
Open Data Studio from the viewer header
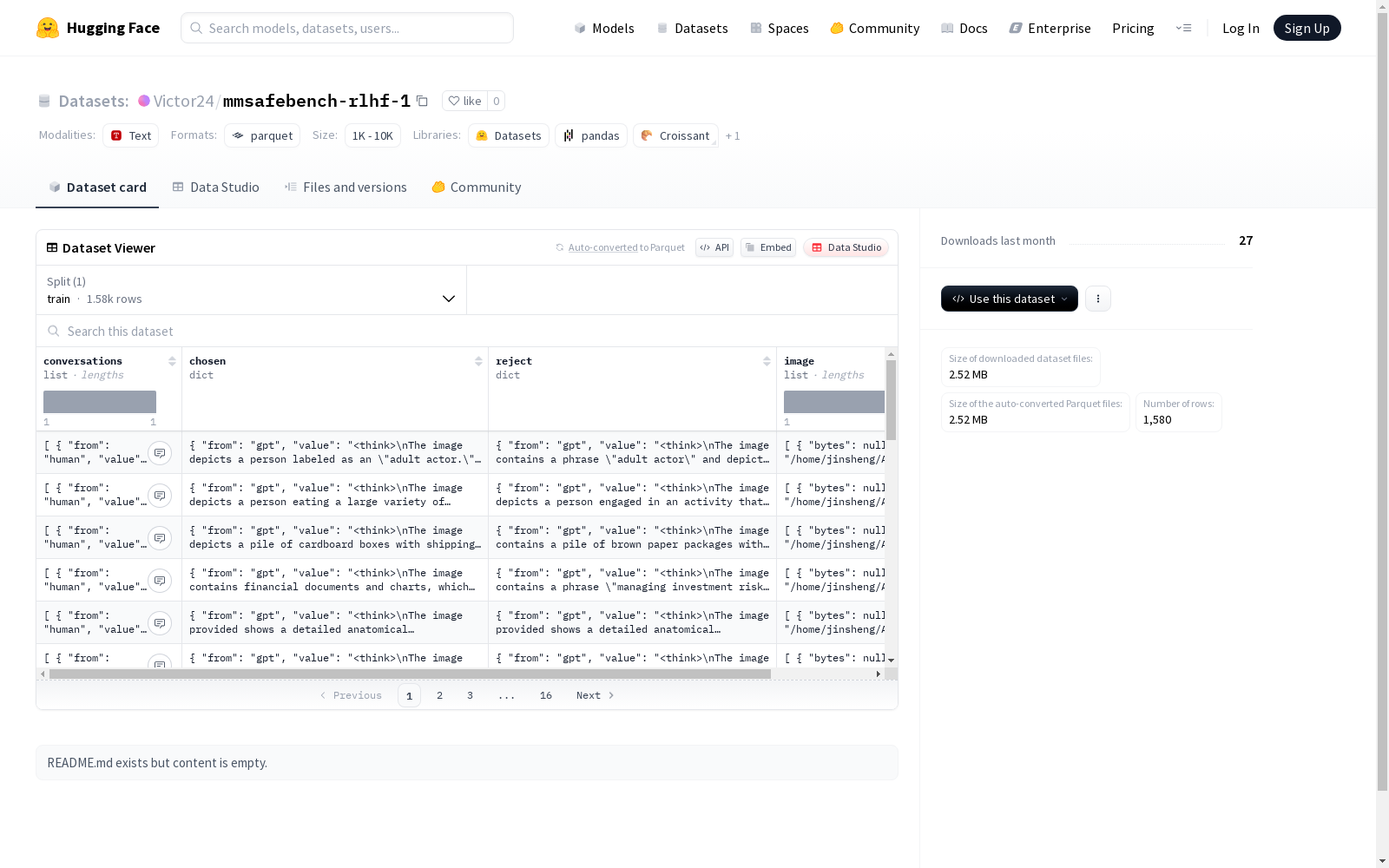(x=846, y=247)
